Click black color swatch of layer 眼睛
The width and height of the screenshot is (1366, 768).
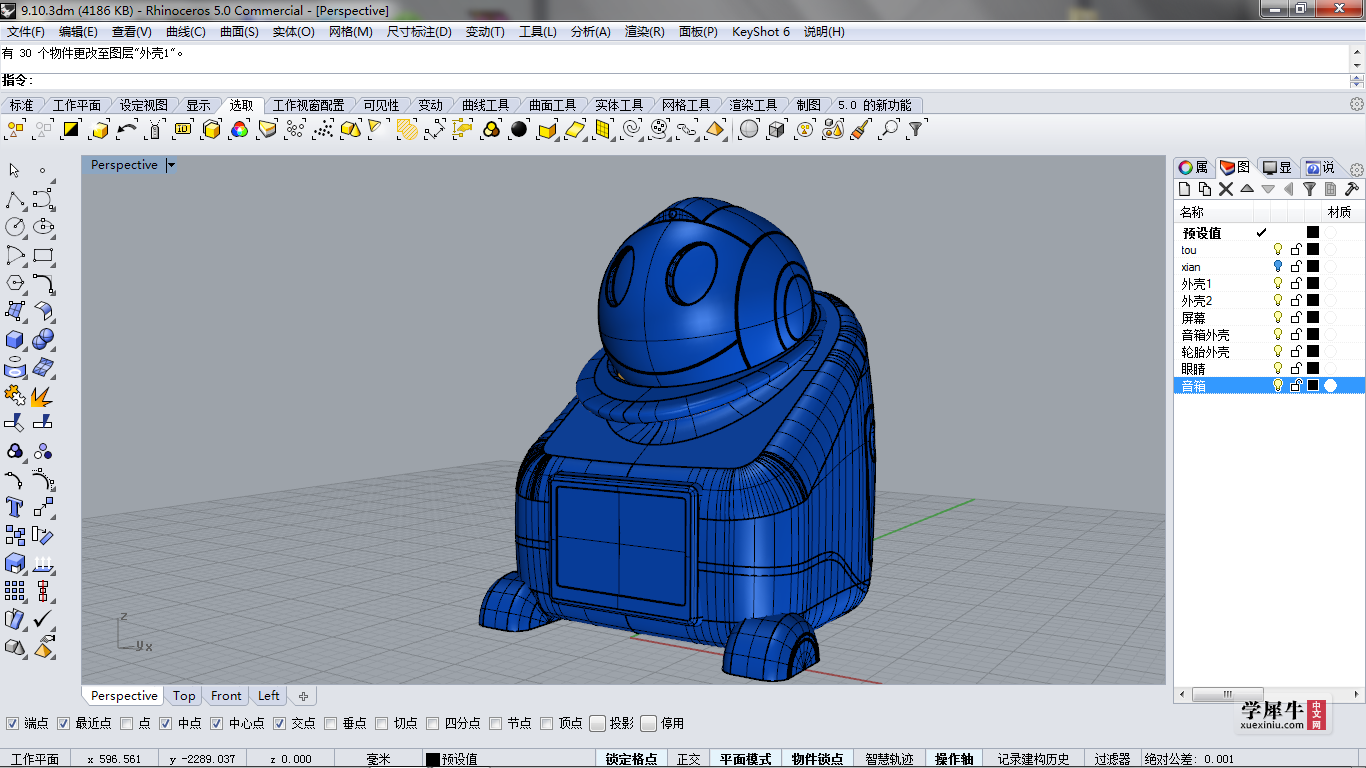click(1313, 369)
